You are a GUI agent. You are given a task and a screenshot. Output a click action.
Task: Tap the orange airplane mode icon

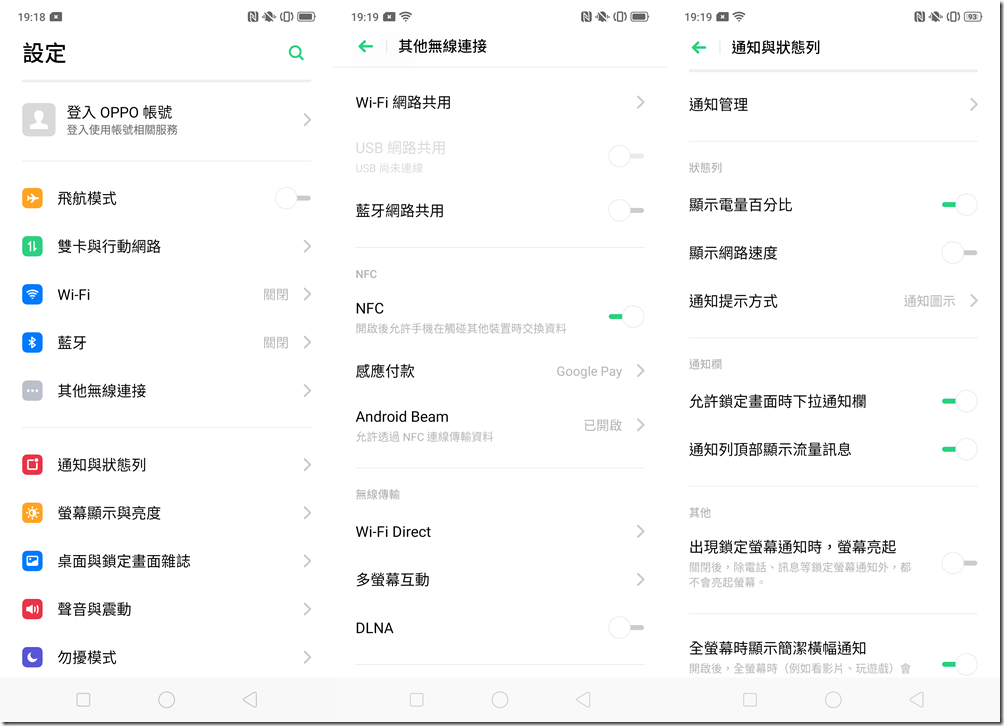(x=32, y=198)
